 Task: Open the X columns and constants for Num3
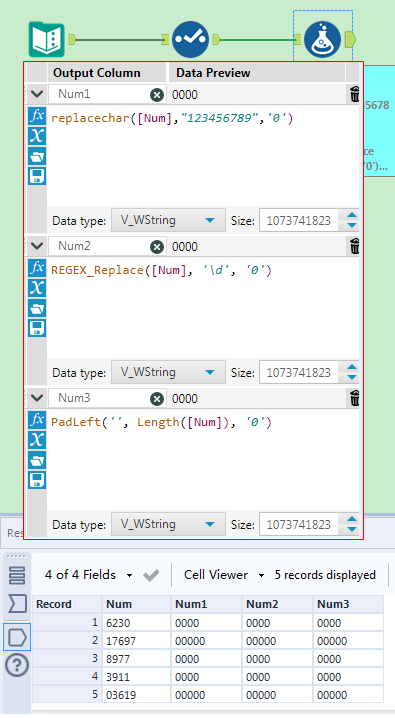[x=37, y=440]
